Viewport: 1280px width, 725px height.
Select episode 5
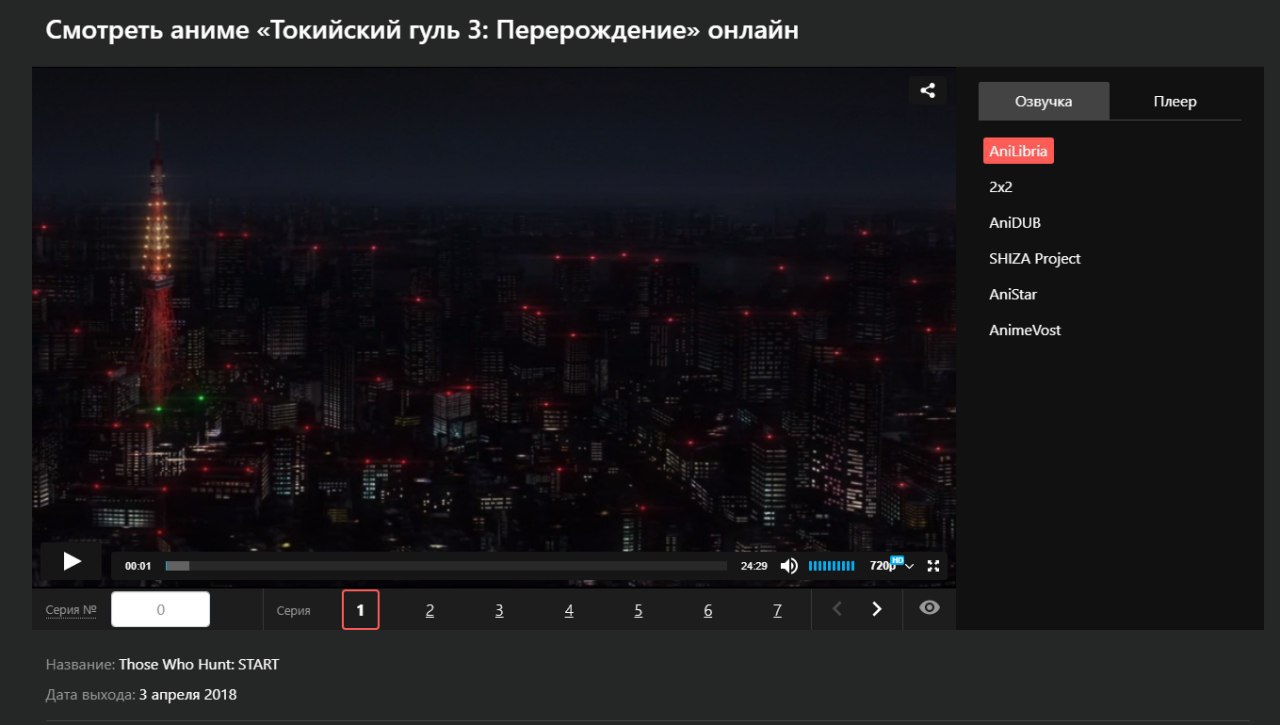(638, 610)
